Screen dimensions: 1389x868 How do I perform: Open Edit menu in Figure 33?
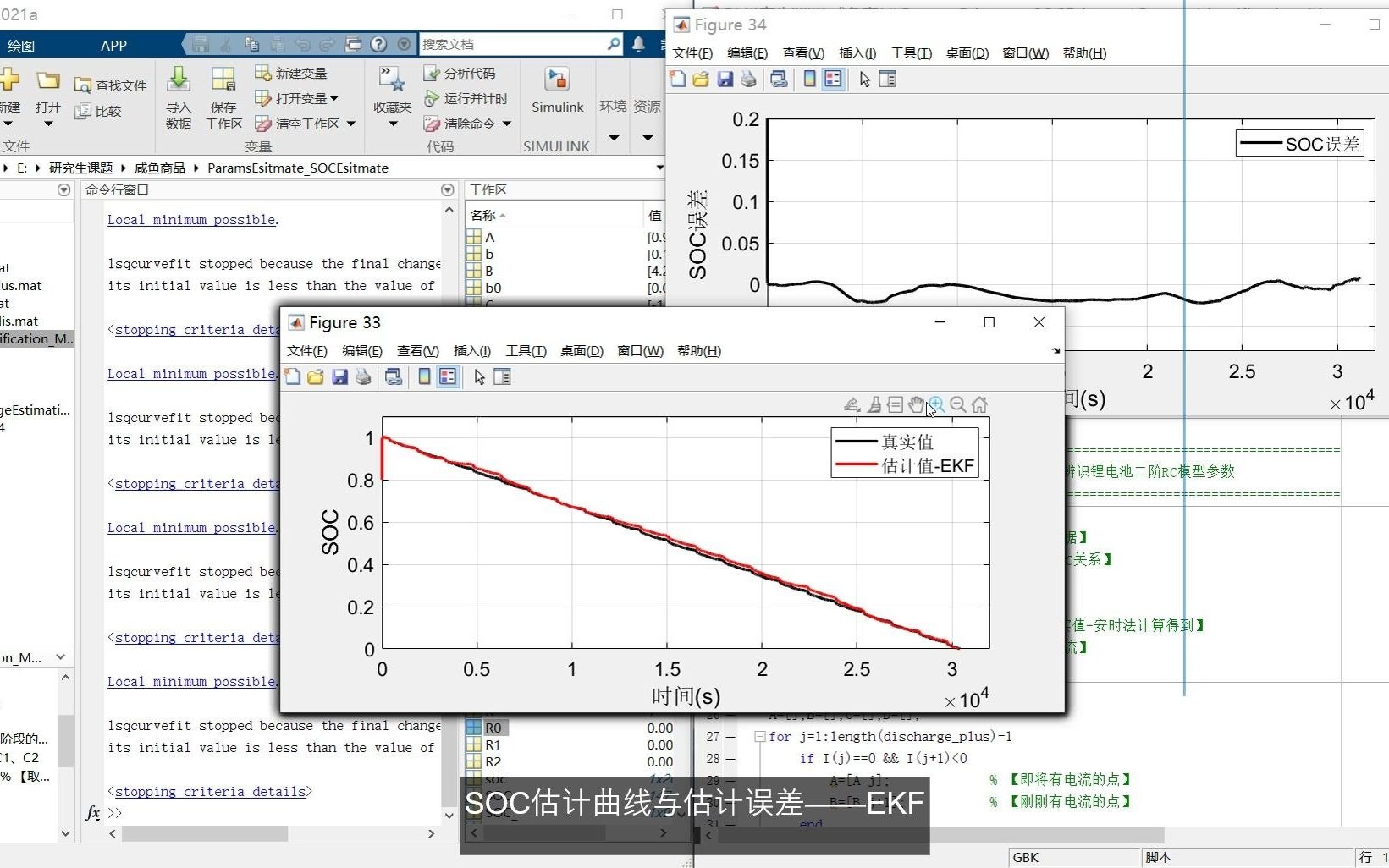pos(361,350)
